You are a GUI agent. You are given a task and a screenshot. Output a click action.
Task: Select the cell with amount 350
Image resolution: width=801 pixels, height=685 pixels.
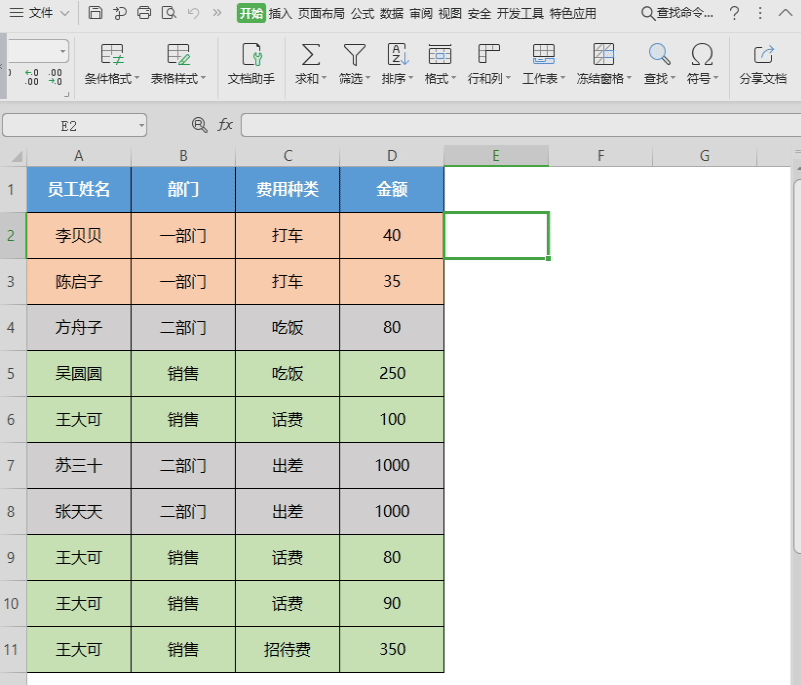coord(392,649)
